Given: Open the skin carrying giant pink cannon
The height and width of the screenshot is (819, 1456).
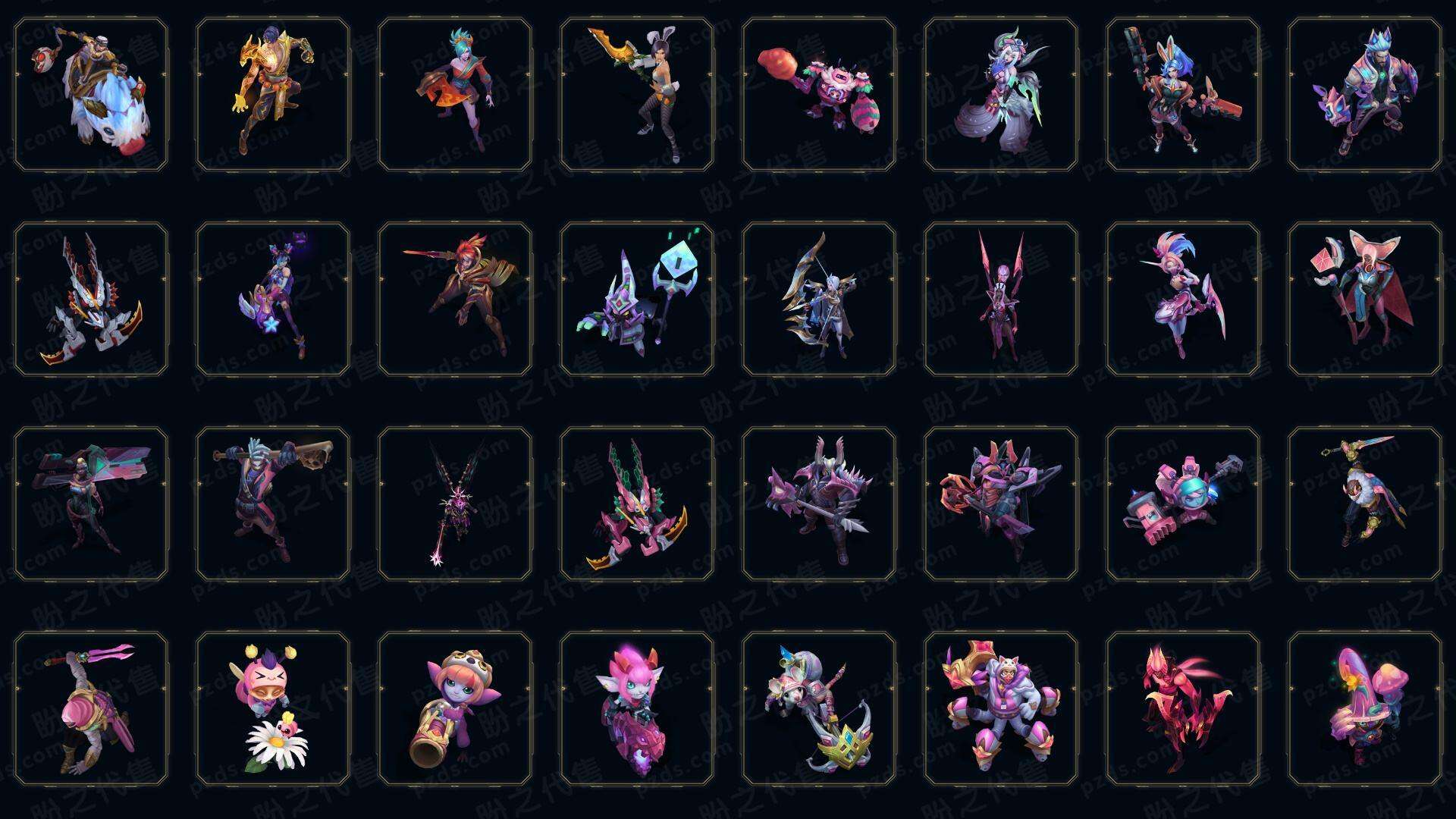Looking at the screenshot, I should point(91,504).
